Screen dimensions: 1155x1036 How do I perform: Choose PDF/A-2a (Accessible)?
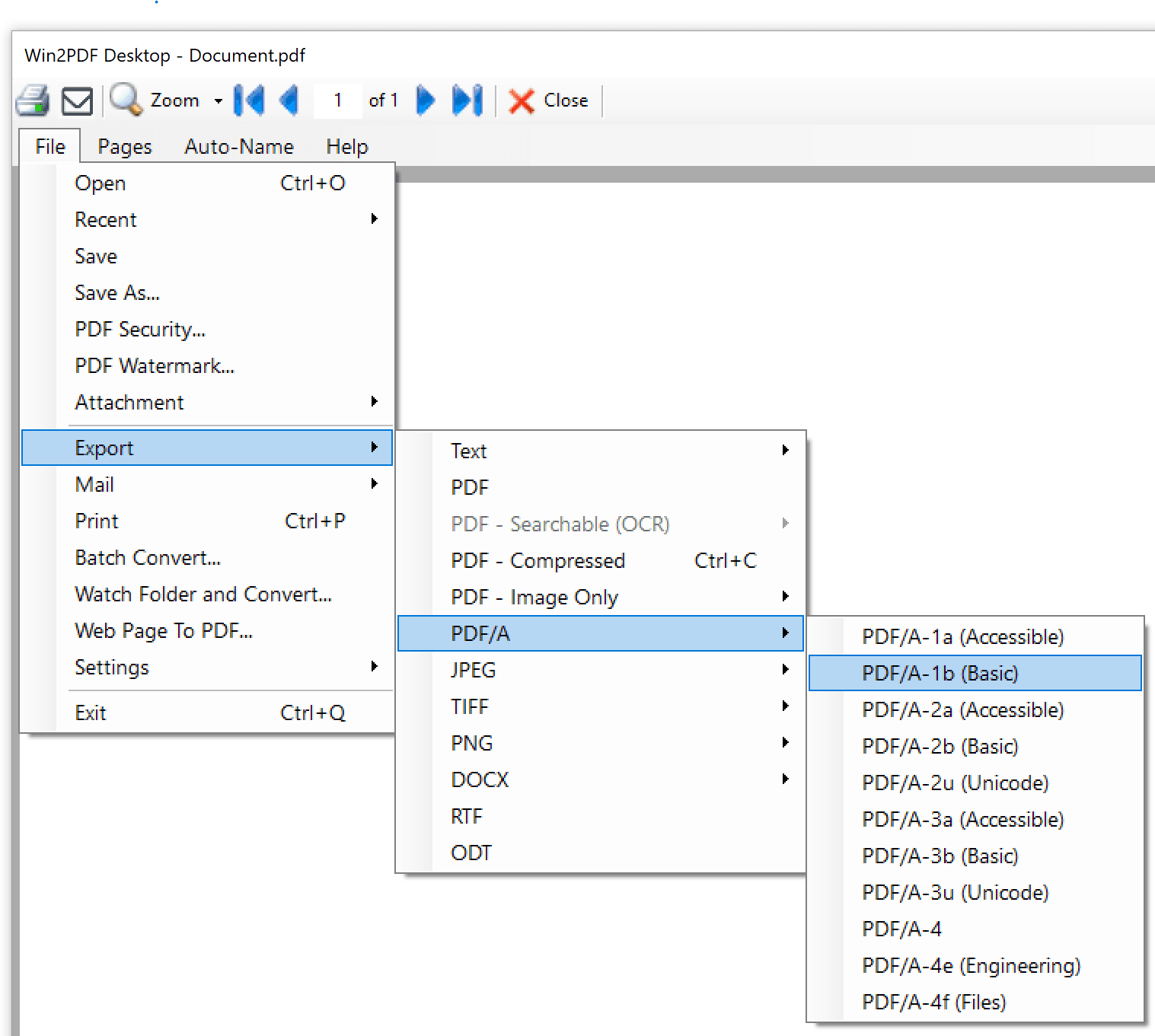point(975,709)
